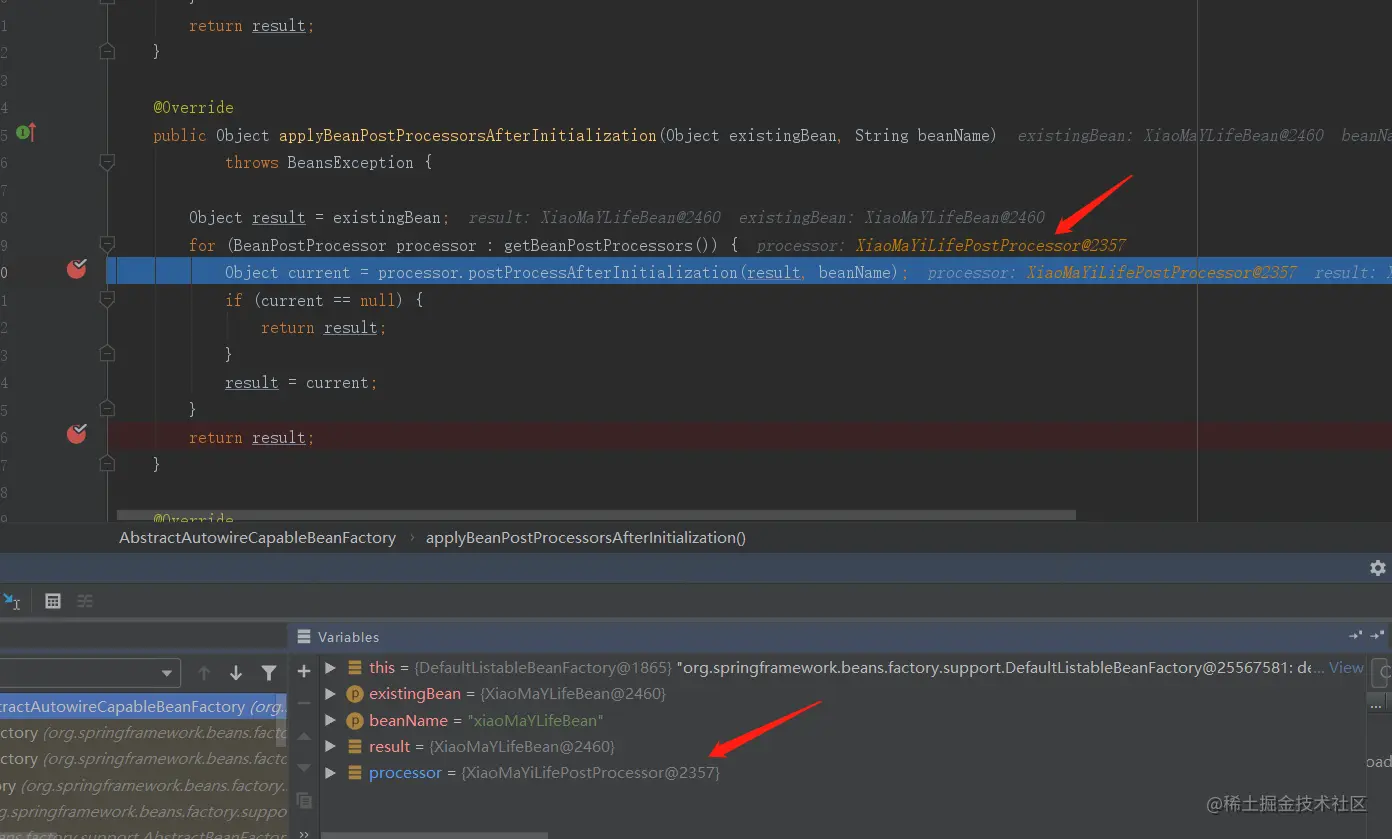1392x839 pixels.
Task: Click the {DefaultListableBeanFactory@1865} value
Action: [542, 667]
